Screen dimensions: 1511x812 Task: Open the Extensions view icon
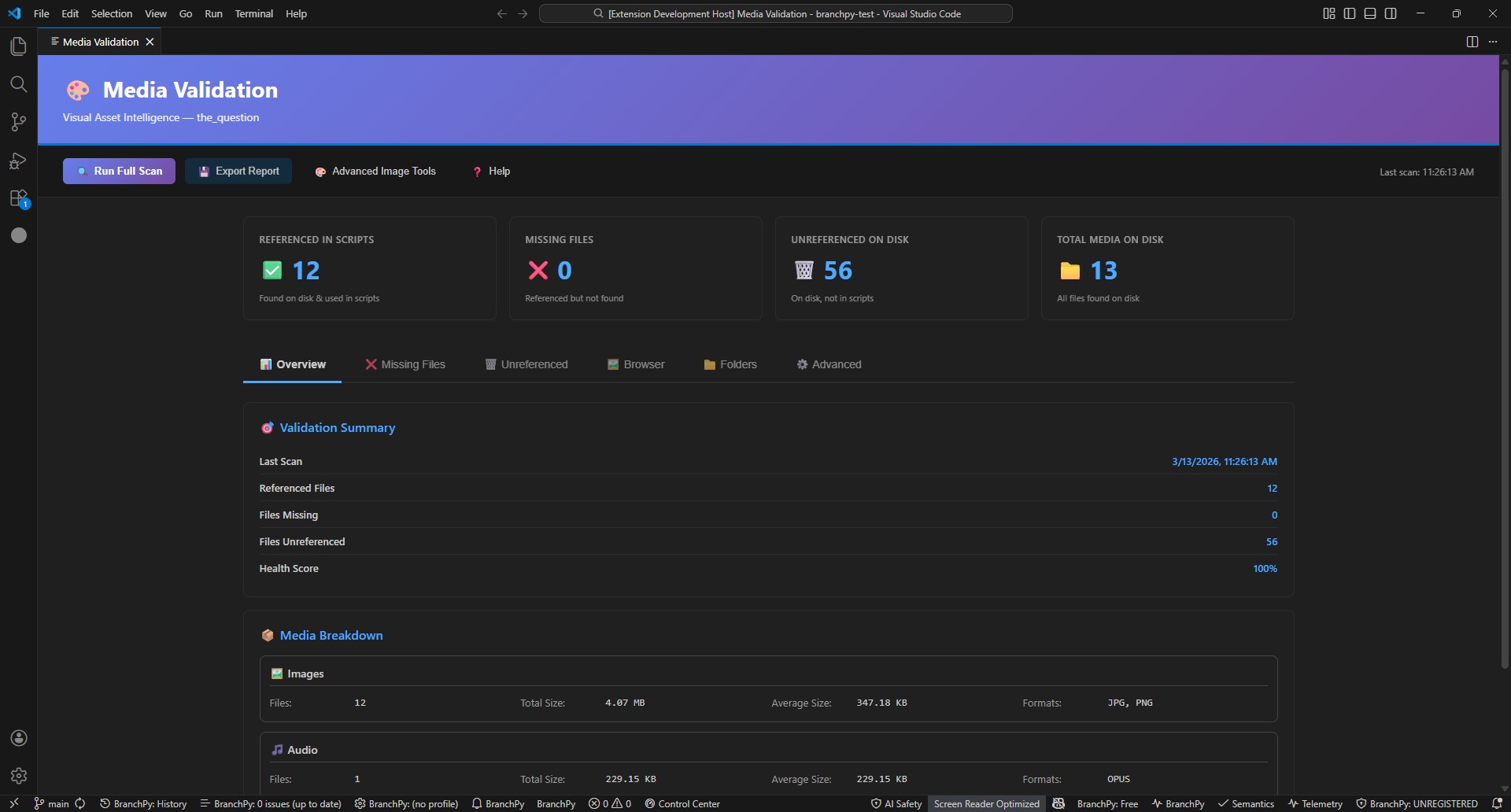pyautogui.click(x=18, y=198)
